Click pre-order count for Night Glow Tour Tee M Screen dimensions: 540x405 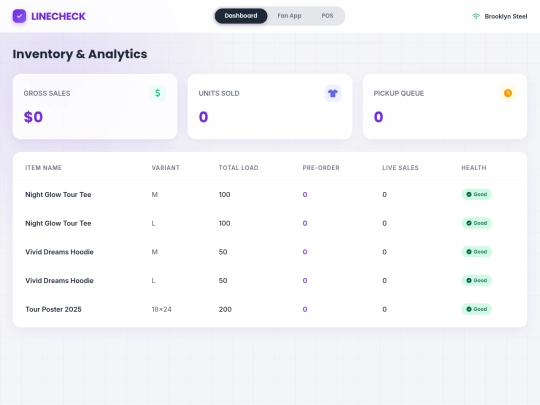pos(305,195)
